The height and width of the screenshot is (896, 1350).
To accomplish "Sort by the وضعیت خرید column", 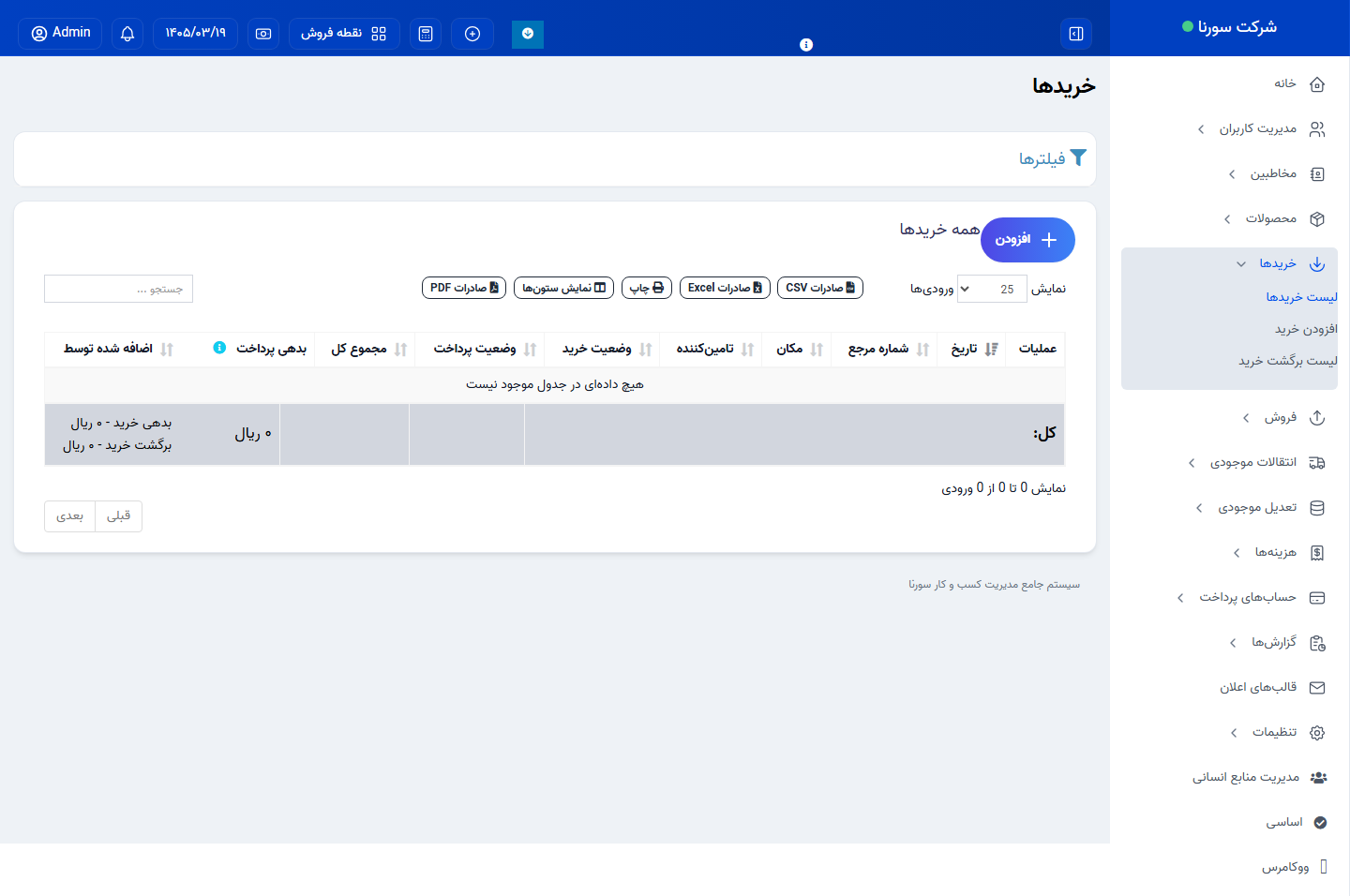I will click(x=603, y=349).
